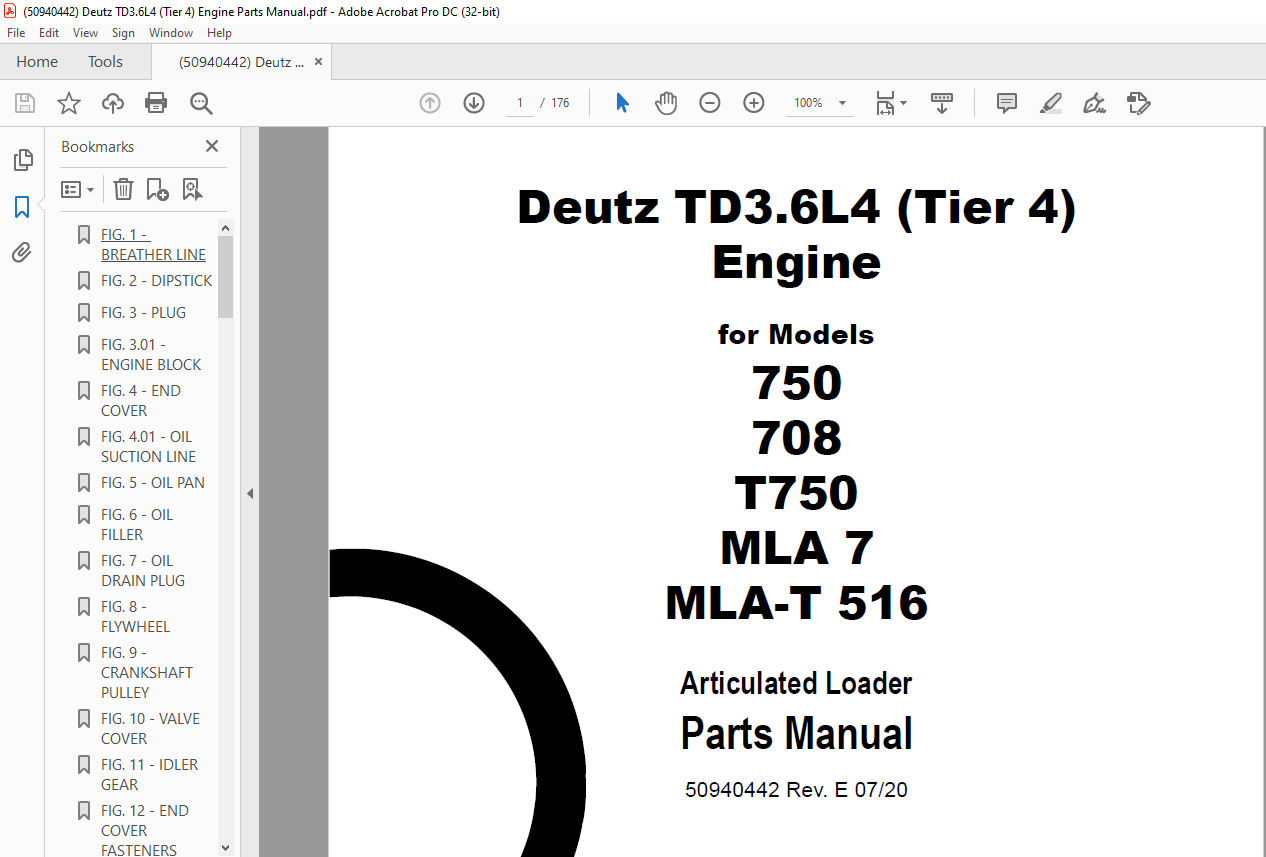Delete selected bookmark with trash icon
The width and height of the screenshot is (1266, 857).
pos(123,189)
